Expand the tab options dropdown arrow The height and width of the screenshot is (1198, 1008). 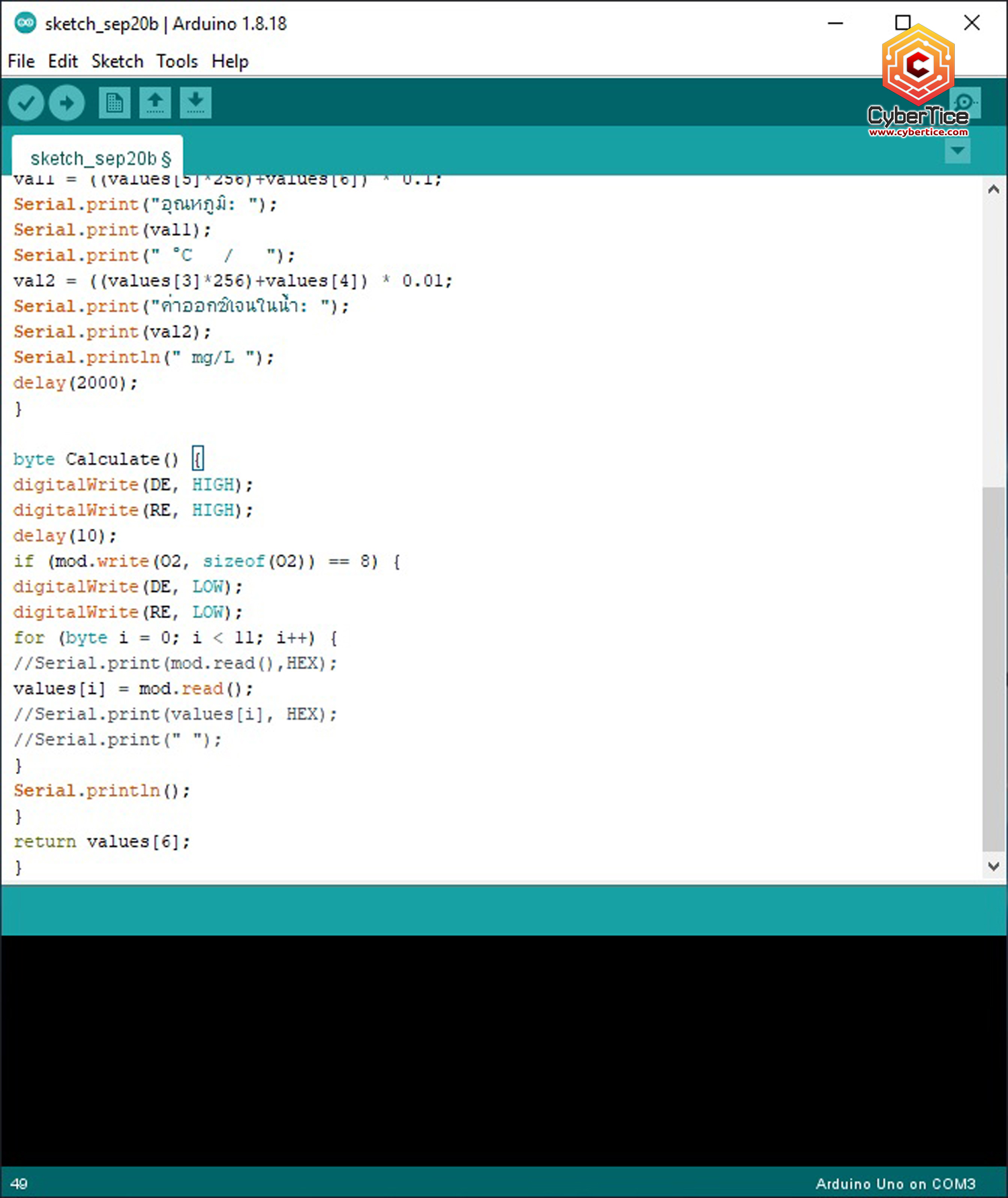957,152
